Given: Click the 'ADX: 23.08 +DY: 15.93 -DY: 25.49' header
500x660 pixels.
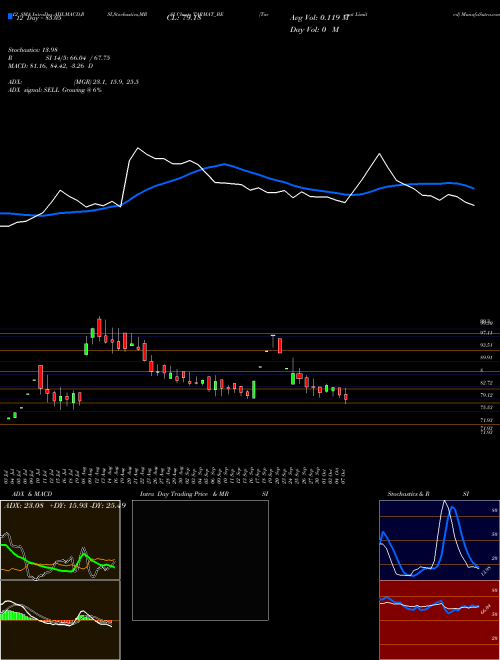Looking at the screenshot, I should pos(64,506).
